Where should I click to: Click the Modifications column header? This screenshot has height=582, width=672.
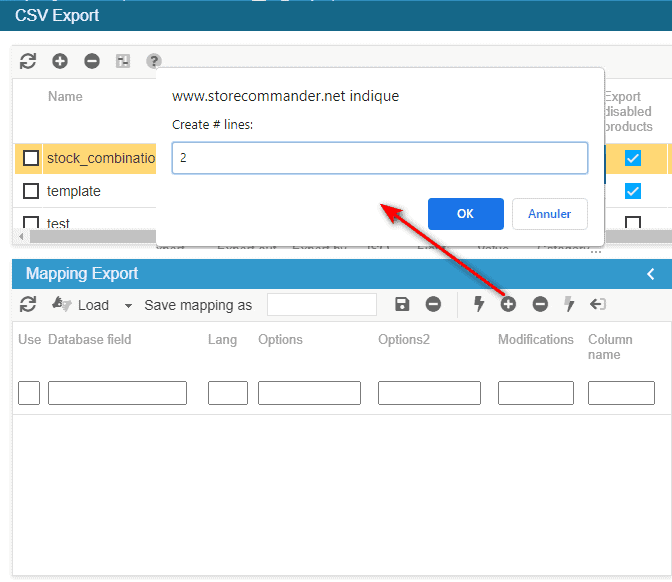point(536,340)
